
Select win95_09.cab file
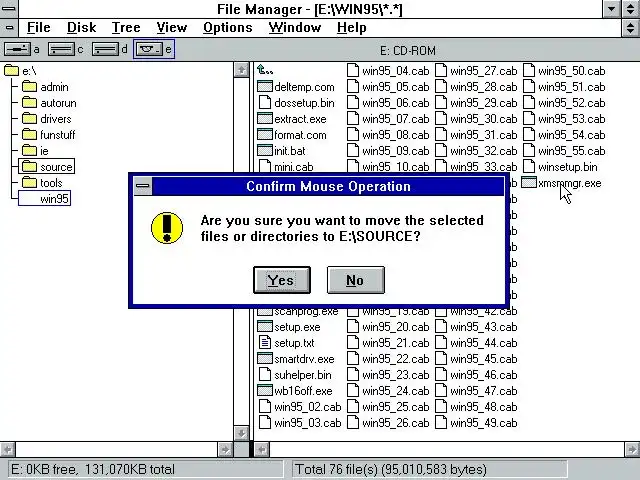click(x=388, y=151)
